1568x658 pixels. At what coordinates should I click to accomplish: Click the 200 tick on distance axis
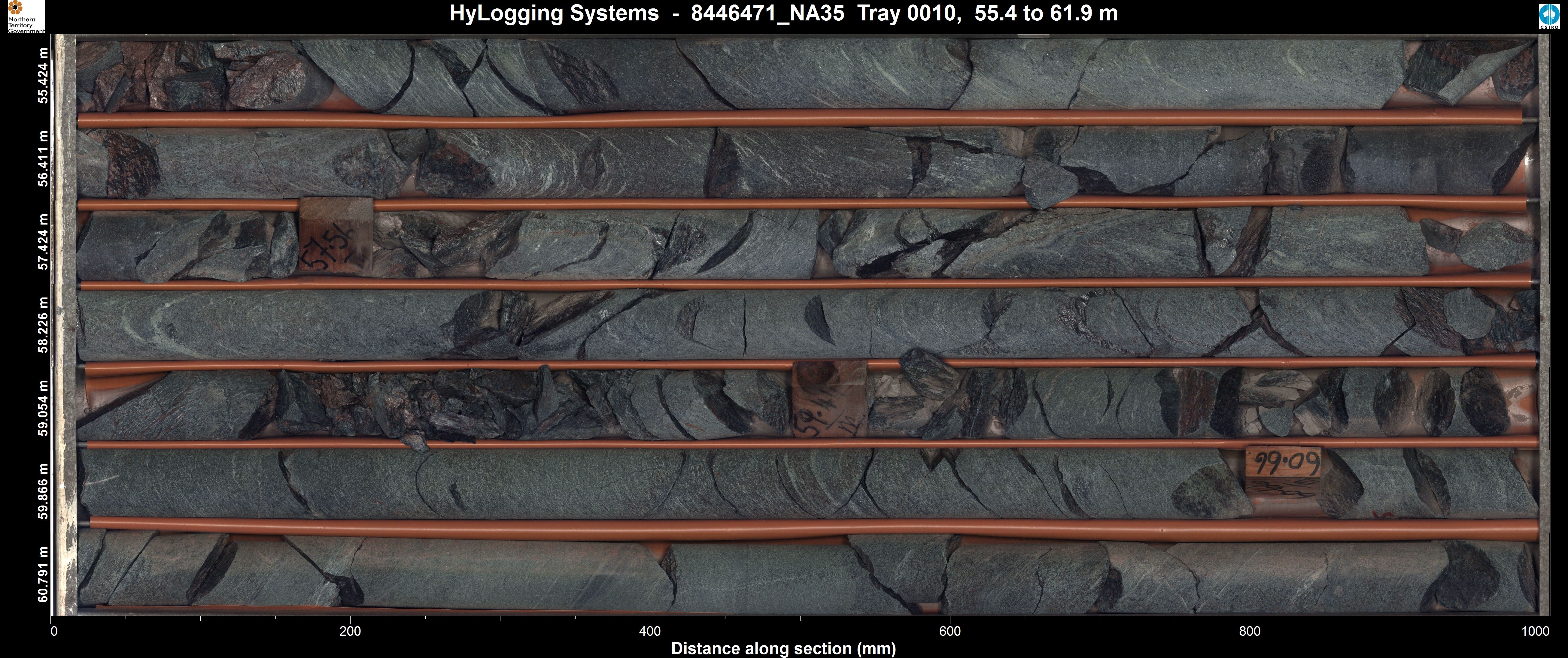[350, 631]
